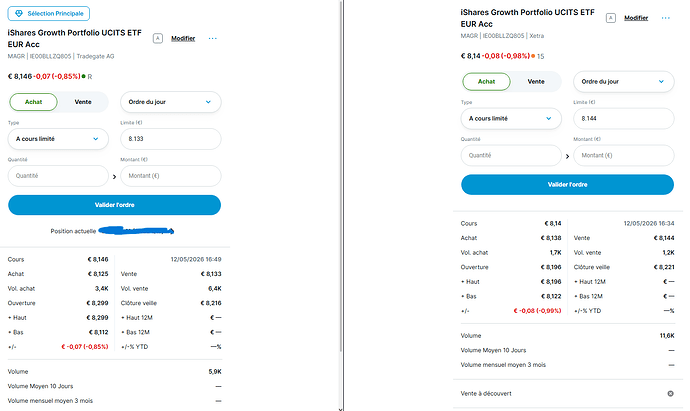The image size is (690, 411).
Task: Open three-dots menu in right Xetra panel
Action: pos(665,18)
